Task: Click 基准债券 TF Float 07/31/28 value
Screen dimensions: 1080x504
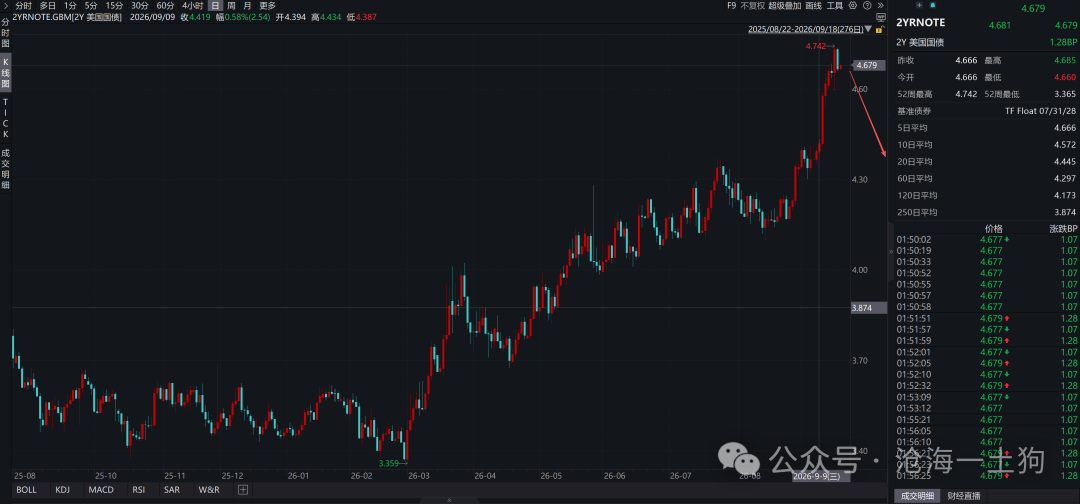Action: (1041, 111)
